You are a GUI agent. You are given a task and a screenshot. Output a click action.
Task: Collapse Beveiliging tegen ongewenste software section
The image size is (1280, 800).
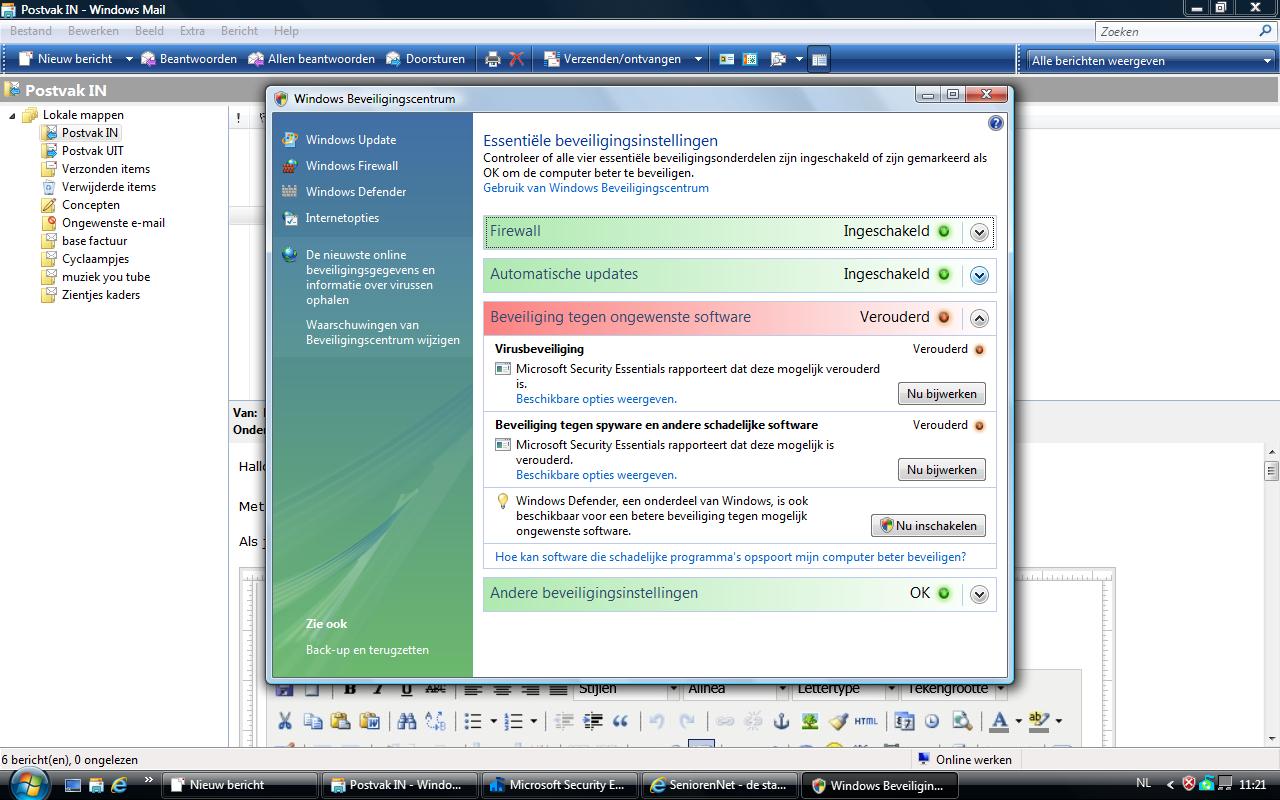click(x=979, y=318)
